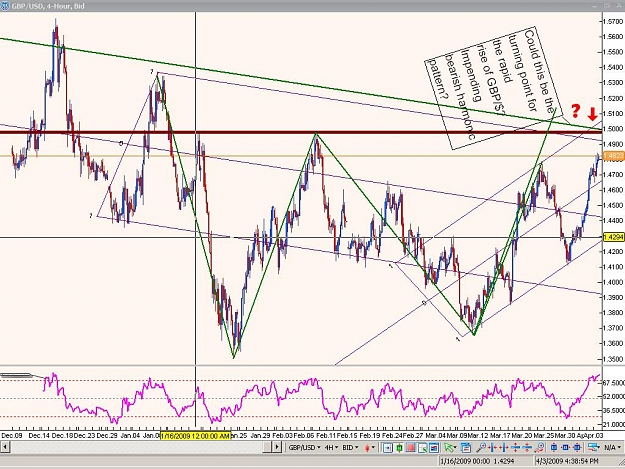This screenshot has width=625, height=469.
Task: Click the first vertical scale arrows icon
Action: pos(515,448)
